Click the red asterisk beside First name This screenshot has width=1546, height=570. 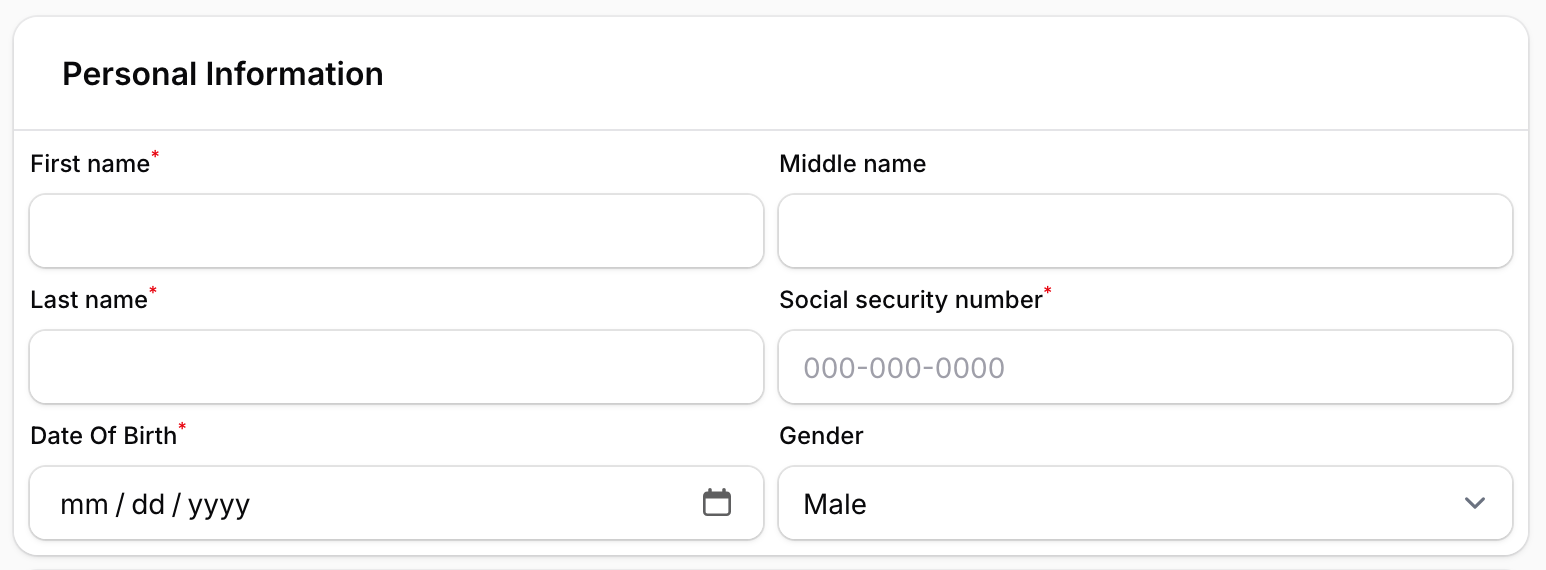155,156
